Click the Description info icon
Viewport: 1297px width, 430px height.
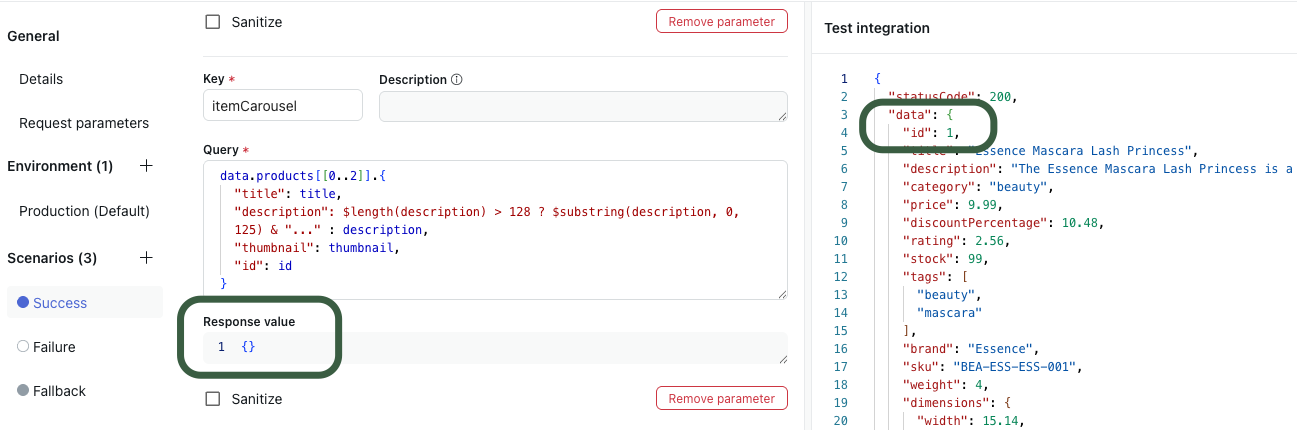pos(456,79)
